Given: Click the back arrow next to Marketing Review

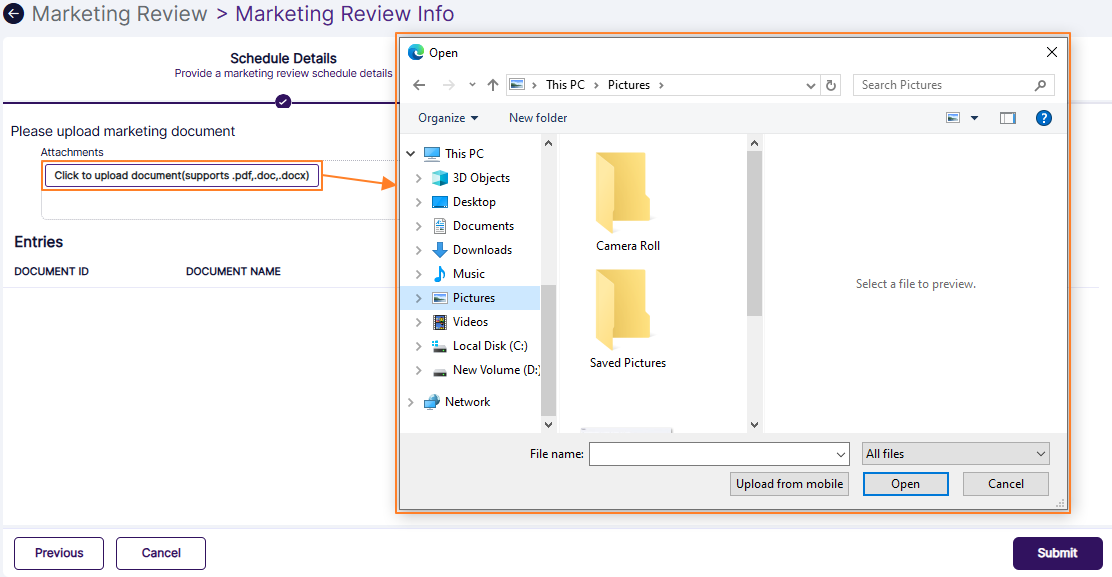Looking at the screenshot, I should point(14,14).
